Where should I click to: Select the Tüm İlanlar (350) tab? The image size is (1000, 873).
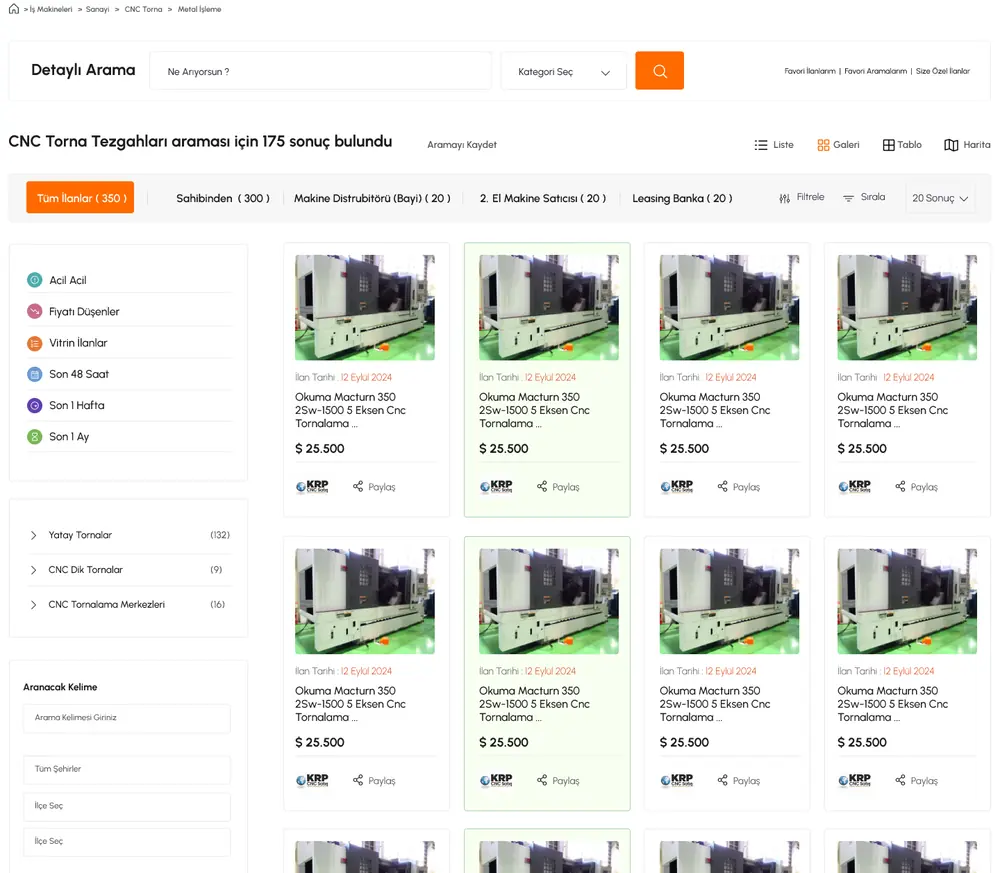coord(80,198)
